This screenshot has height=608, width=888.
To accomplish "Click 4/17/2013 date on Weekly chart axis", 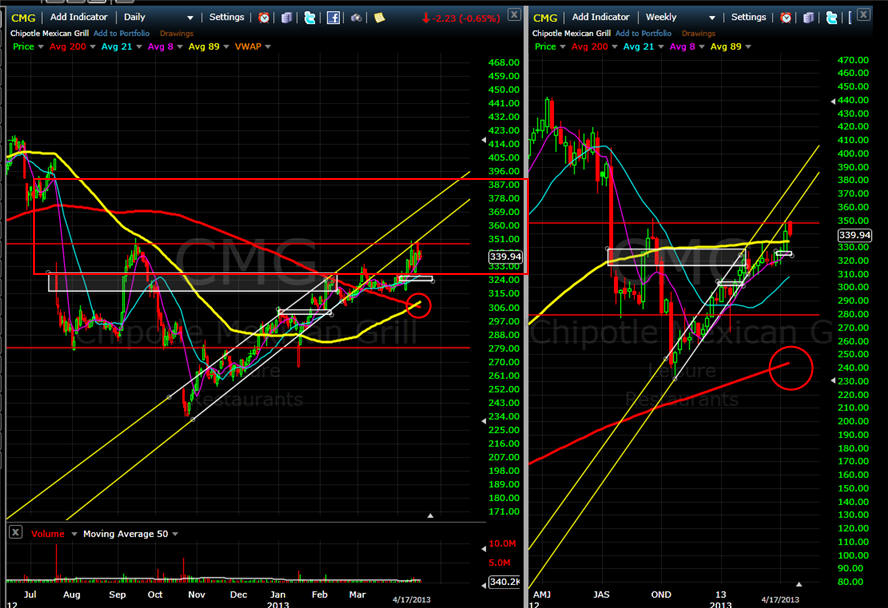I will click(x=780, y=600).
